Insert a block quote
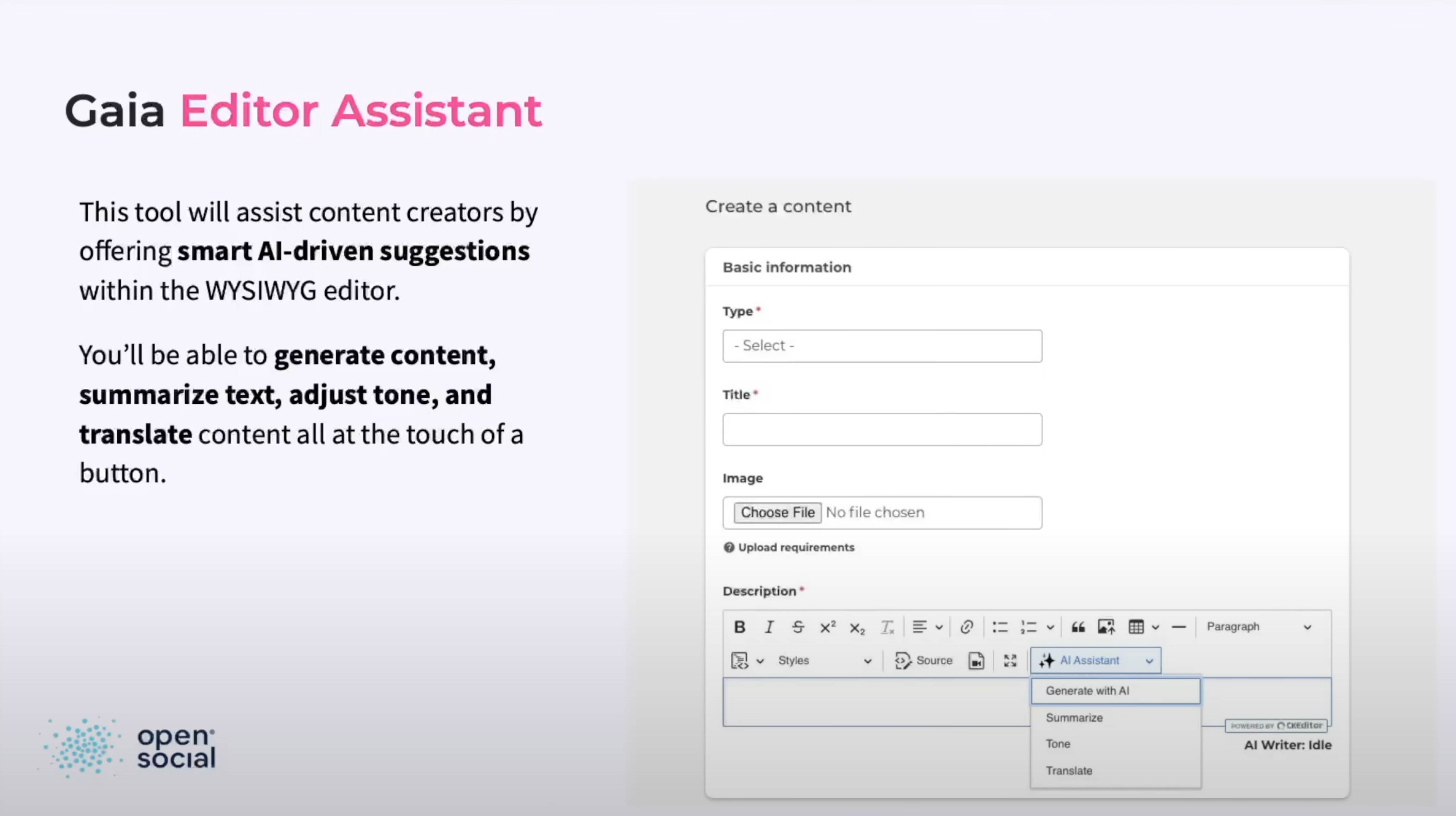Viewport: 1456px width, 816px height. tap(1078, 627)
